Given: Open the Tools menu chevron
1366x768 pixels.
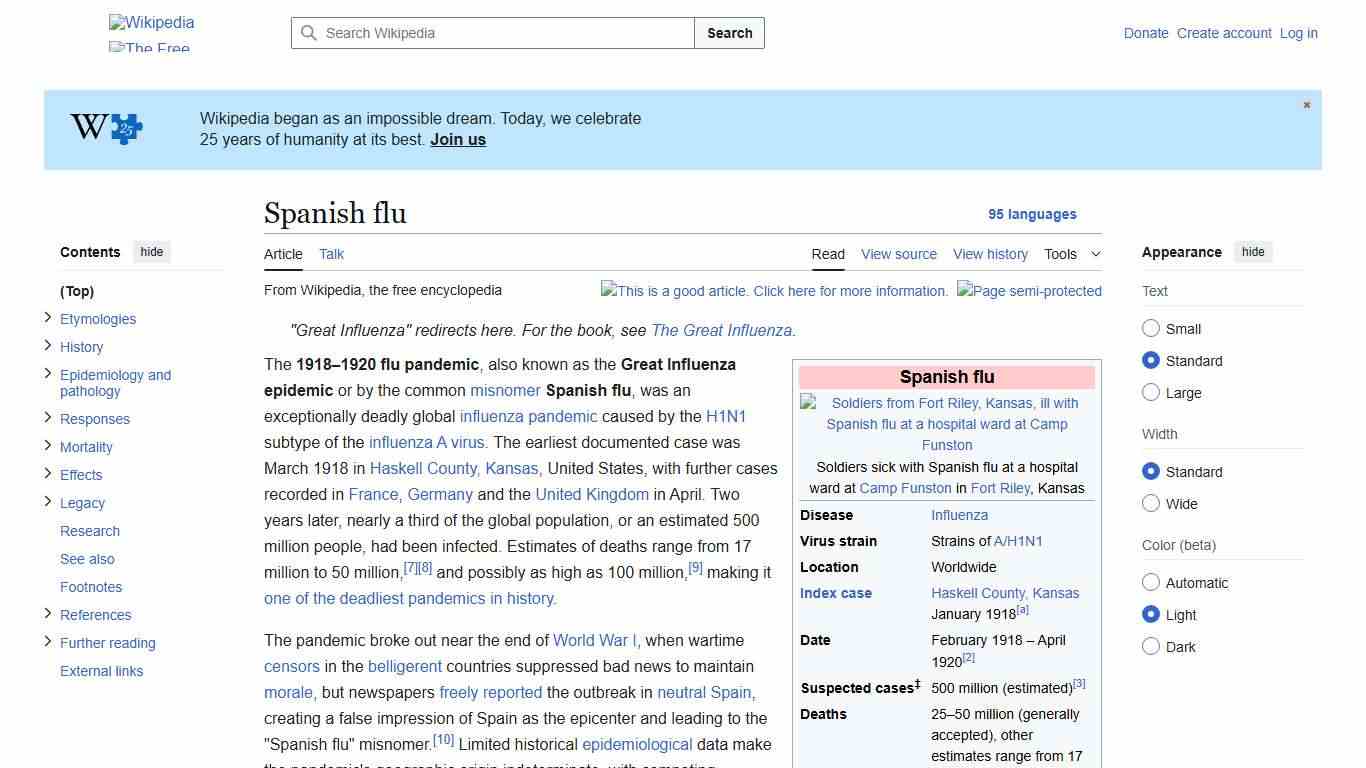Looking at the screenshot, I should pos(1096,254).
